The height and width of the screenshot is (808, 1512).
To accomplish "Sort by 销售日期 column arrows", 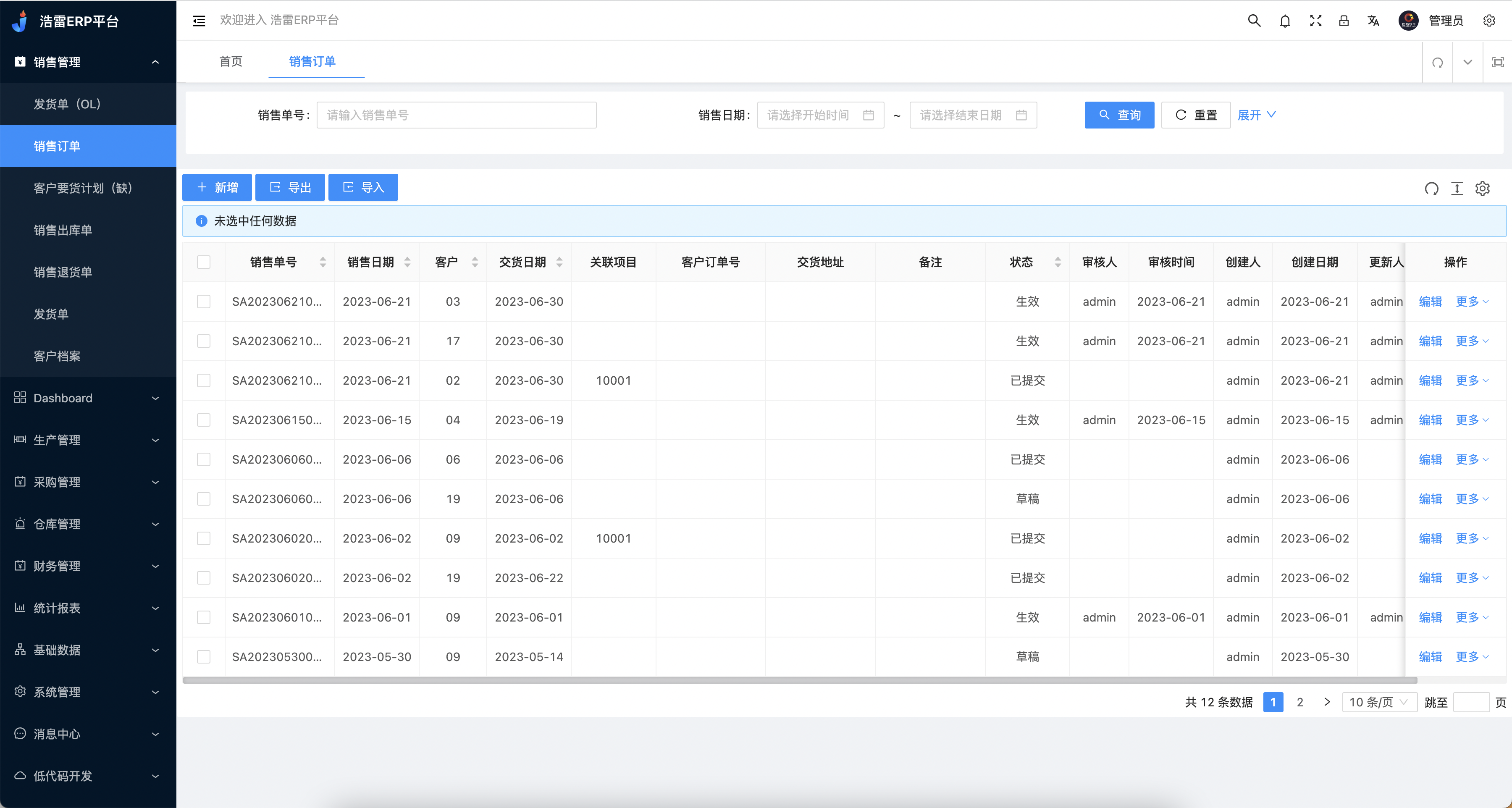I will click(x=407, y=262).
